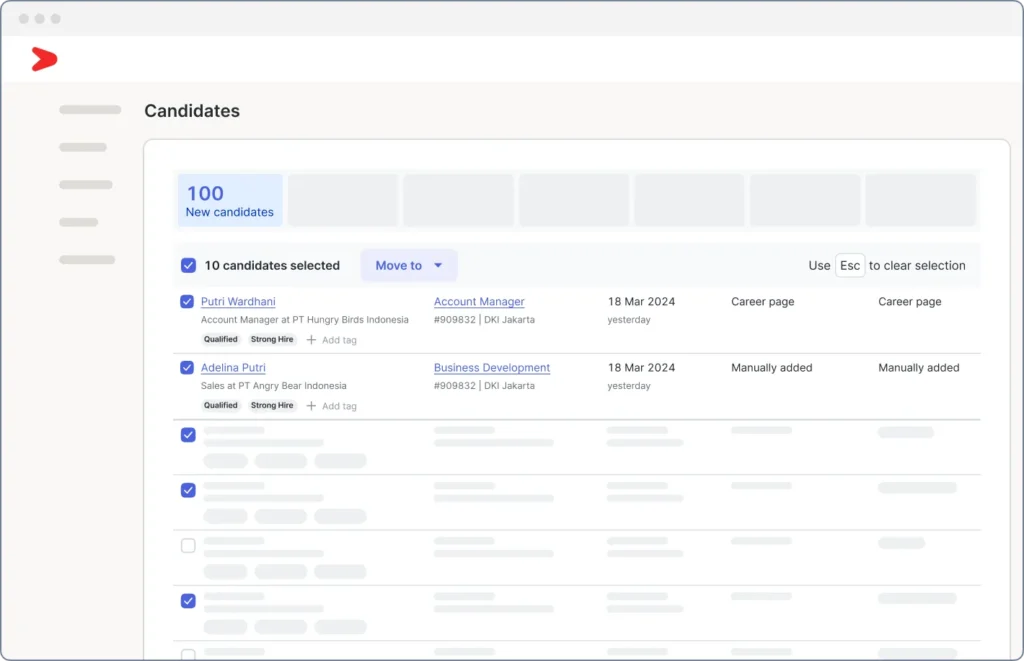Check the first unchecked candidate row checkbox
Image resolution: width=1024 pixels, height=661 pixels.
pyautogui.click(x=187, y=546)
